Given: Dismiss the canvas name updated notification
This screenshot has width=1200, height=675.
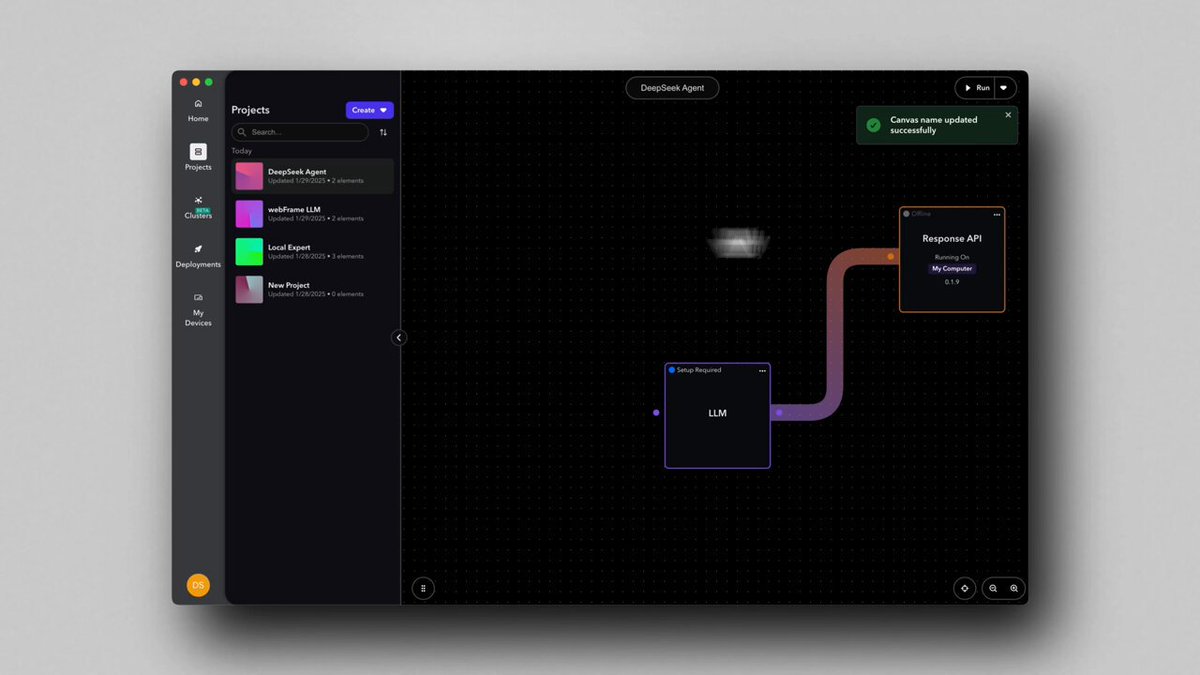Looking at the screenshot, I should click(1008, 115).
